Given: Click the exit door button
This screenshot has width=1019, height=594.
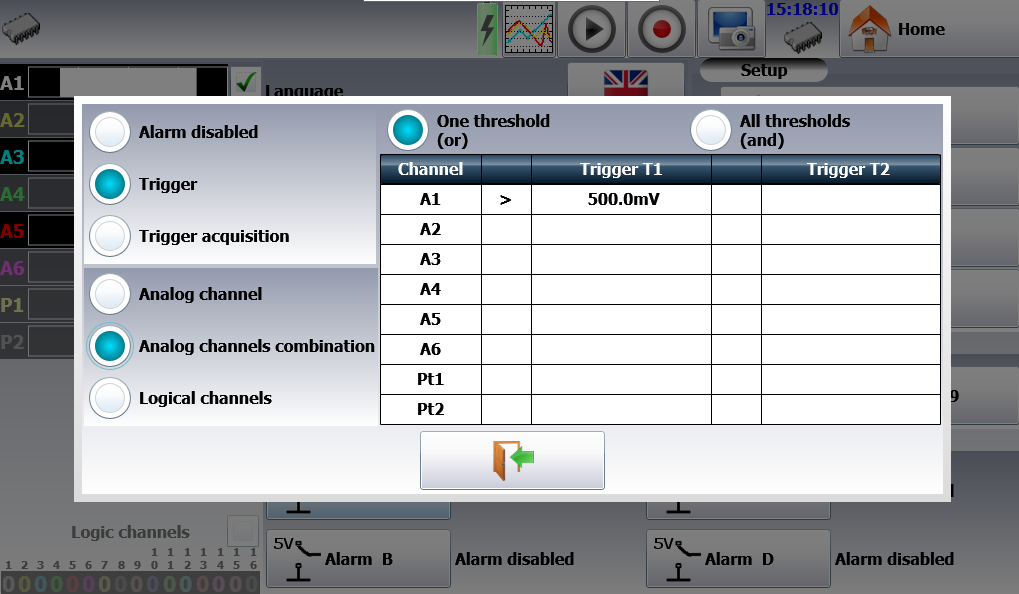Looking at the screenshot, I should 512,460.
